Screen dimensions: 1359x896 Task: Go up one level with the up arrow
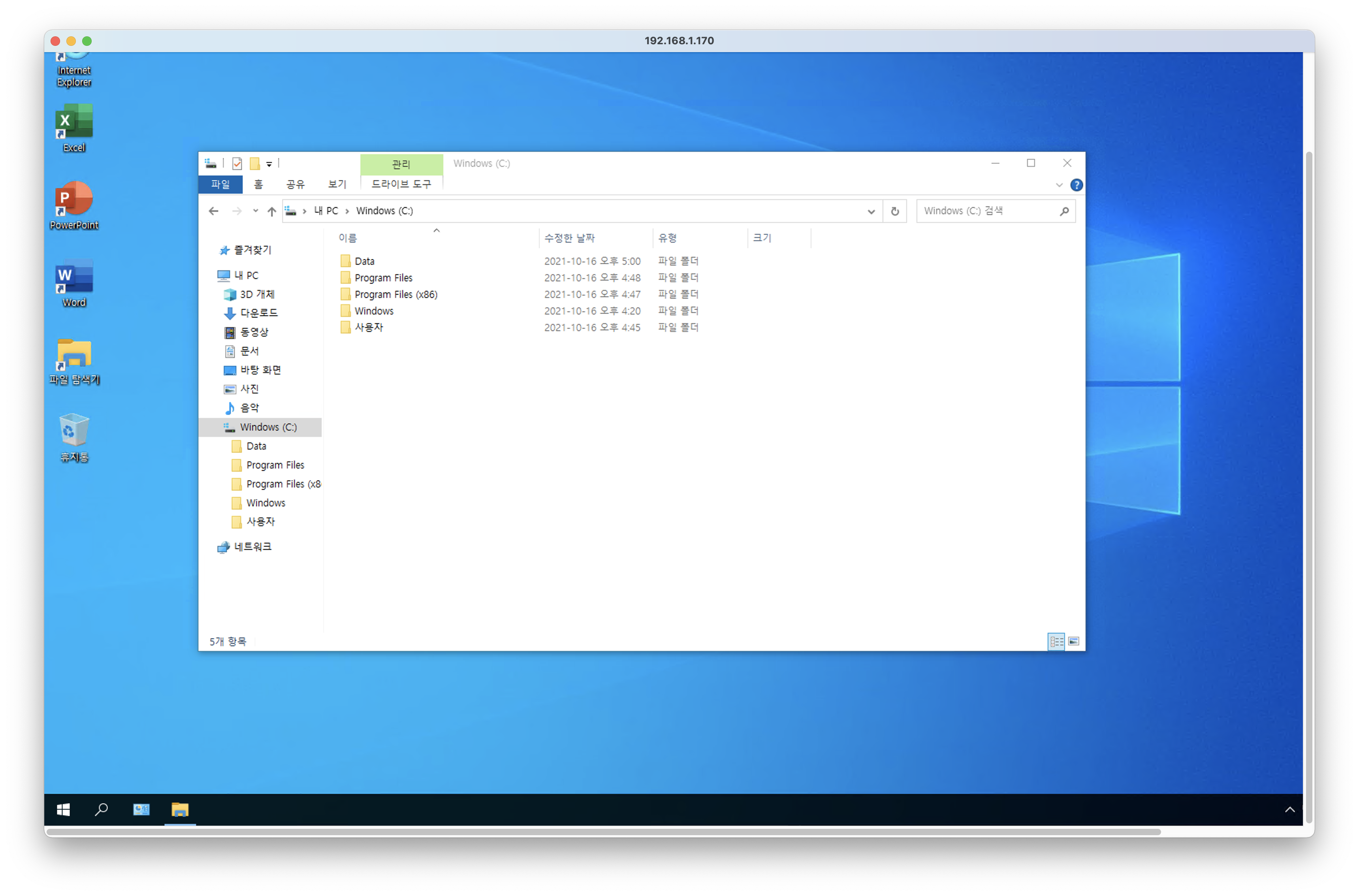tap(272, 211)
